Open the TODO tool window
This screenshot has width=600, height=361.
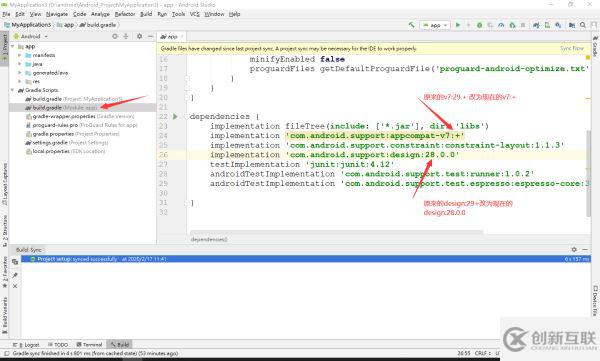[58, 345]
